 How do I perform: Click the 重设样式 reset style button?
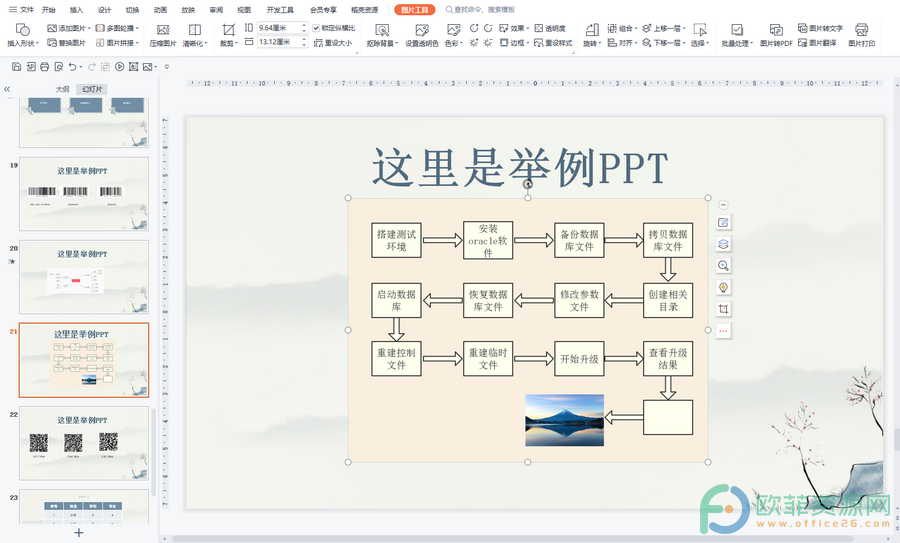(x=553, y=42)
